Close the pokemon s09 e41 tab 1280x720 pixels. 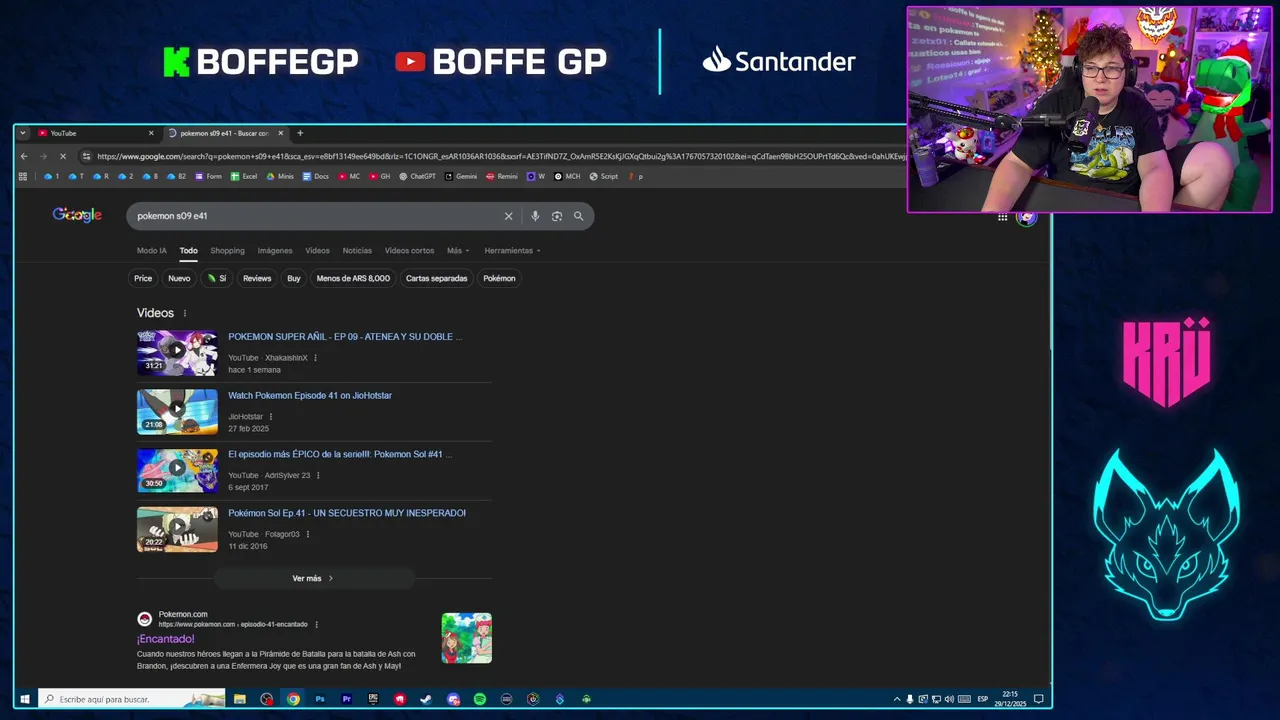pos(281,133)
